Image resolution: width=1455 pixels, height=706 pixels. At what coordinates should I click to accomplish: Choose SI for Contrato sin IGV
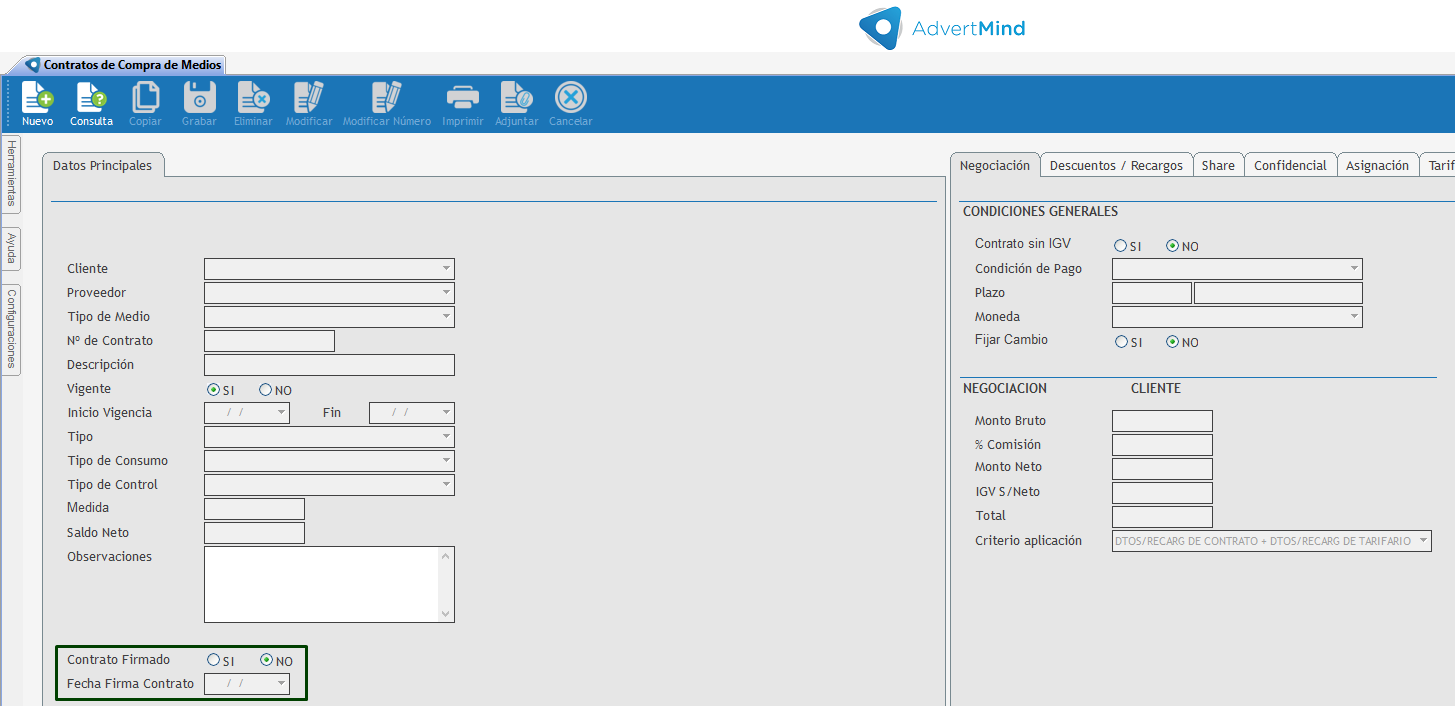[x=1121, y=246]
